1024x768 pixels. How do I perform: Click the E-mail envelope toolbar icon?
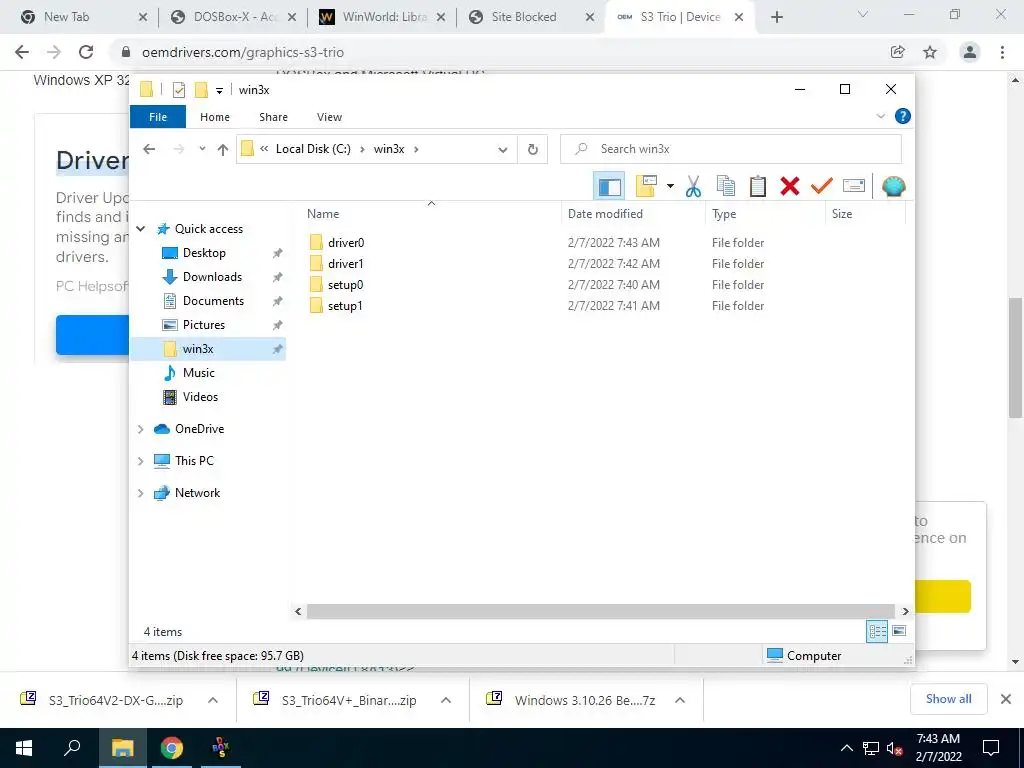tap(854, 187)
